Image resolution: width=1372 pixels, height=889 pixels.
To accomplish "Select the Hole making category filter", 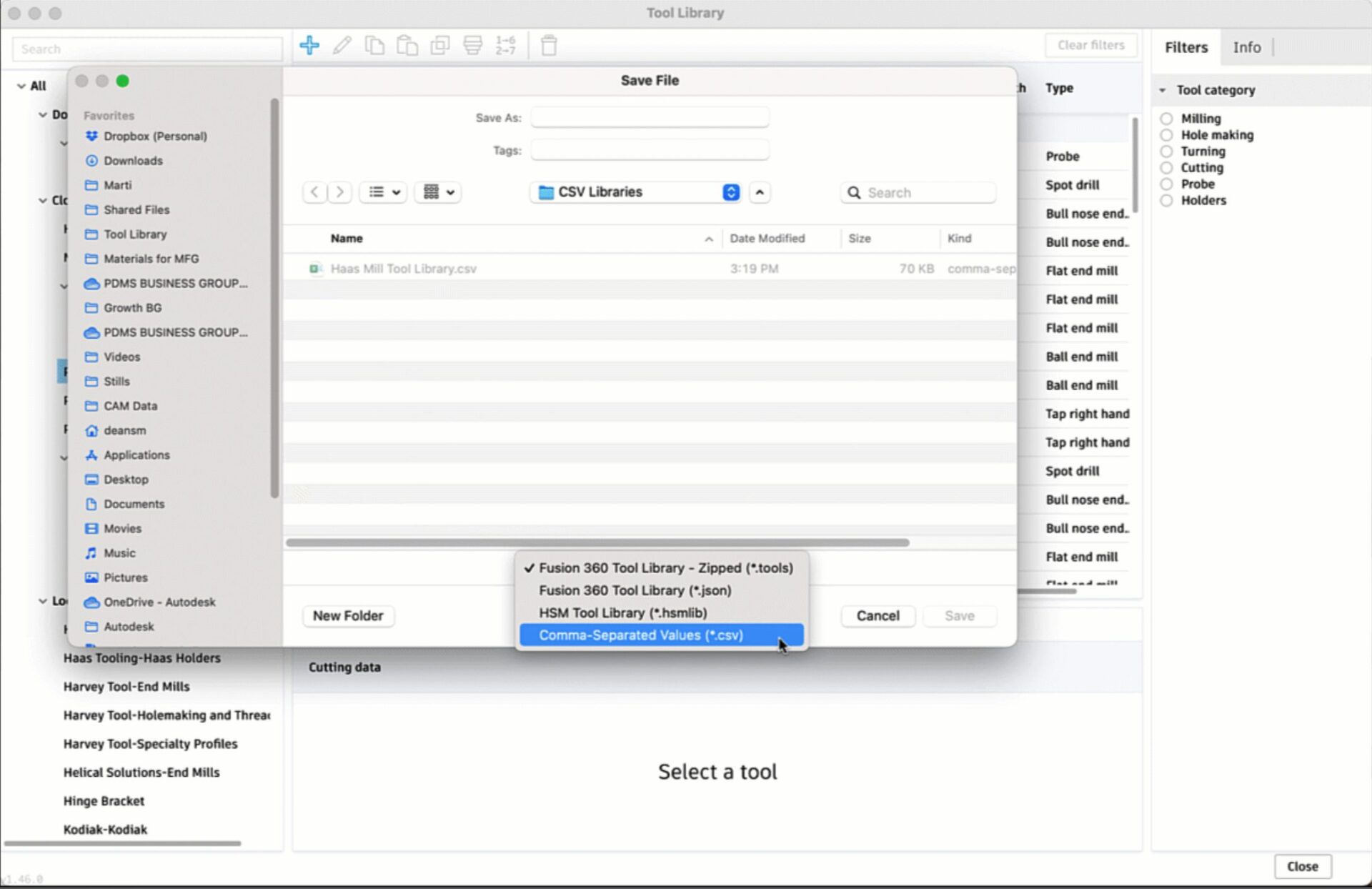I will coord(1166,135).
